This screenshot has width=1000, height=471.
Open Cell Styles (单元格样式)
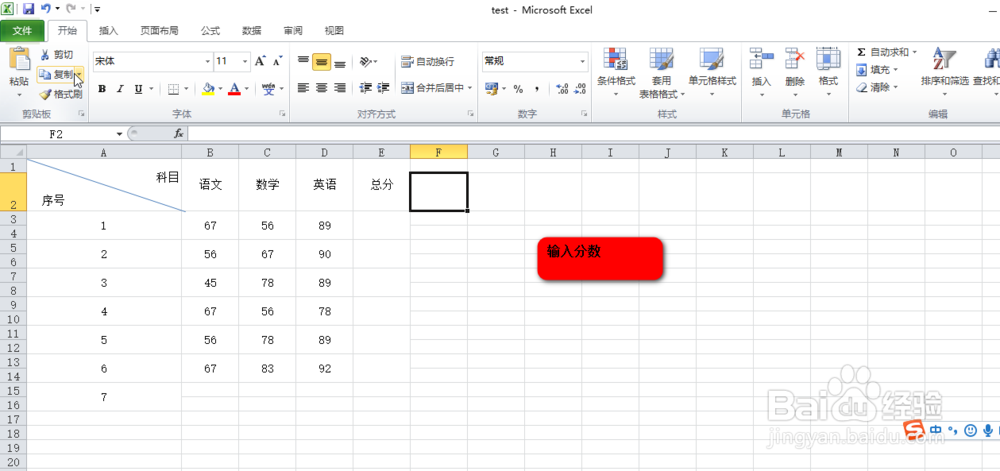[712, 71]
